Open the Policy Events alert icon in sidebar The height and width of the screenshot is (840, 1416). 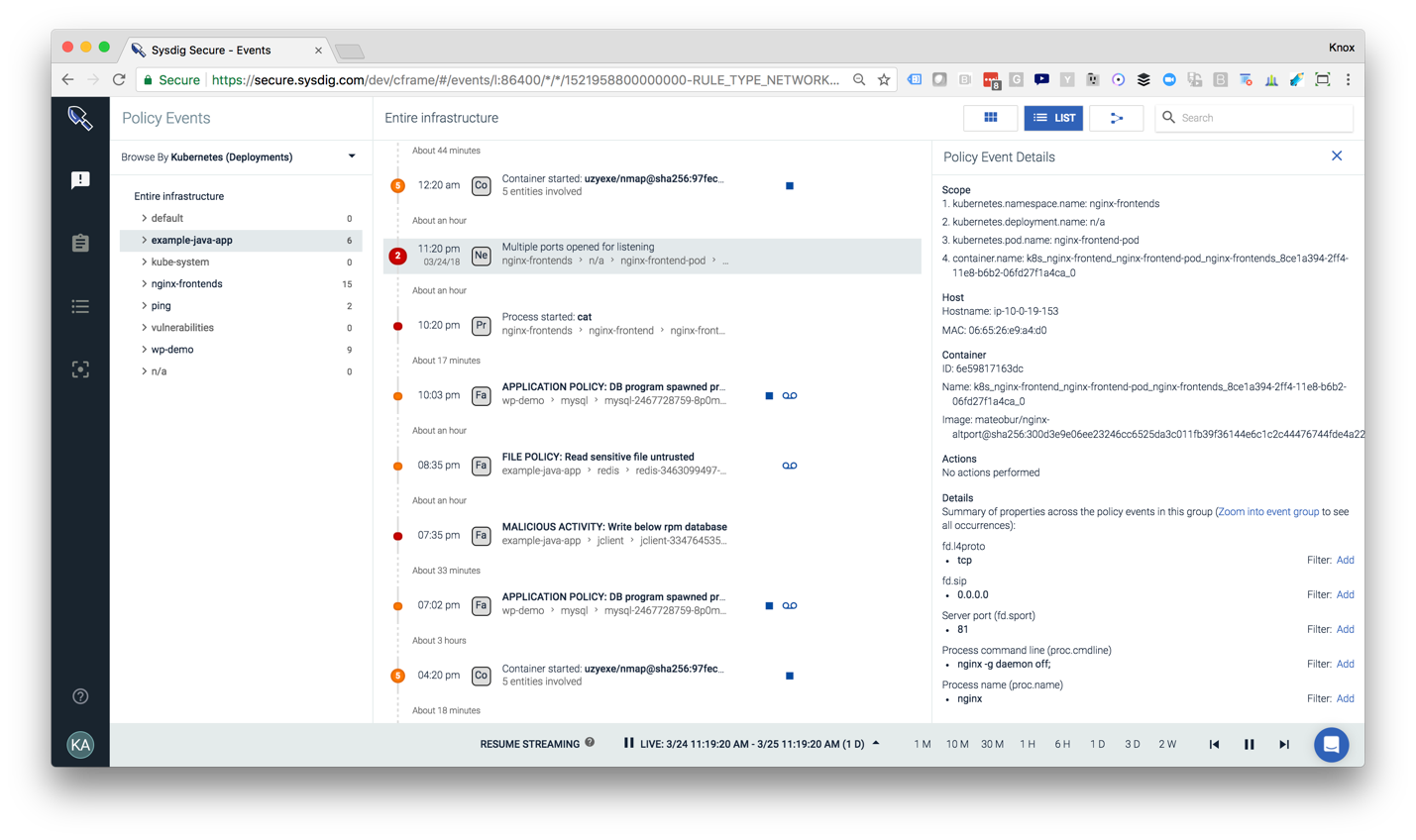(80, 179)
